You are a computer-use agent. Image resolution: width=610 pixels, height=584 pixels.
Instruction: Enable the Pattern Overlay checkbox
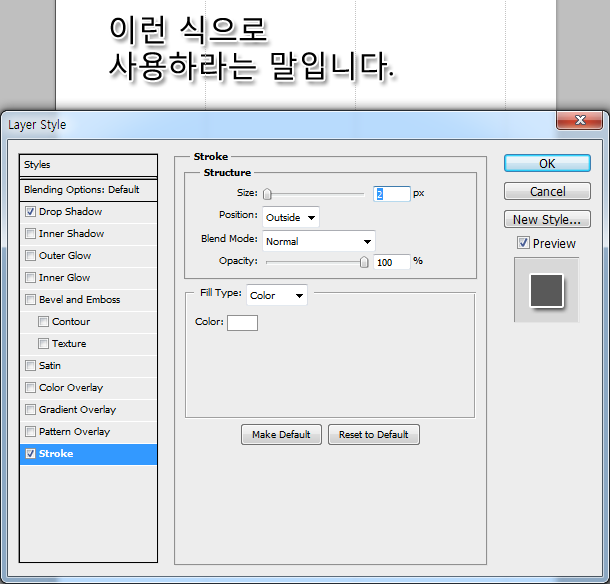[30, 431]
